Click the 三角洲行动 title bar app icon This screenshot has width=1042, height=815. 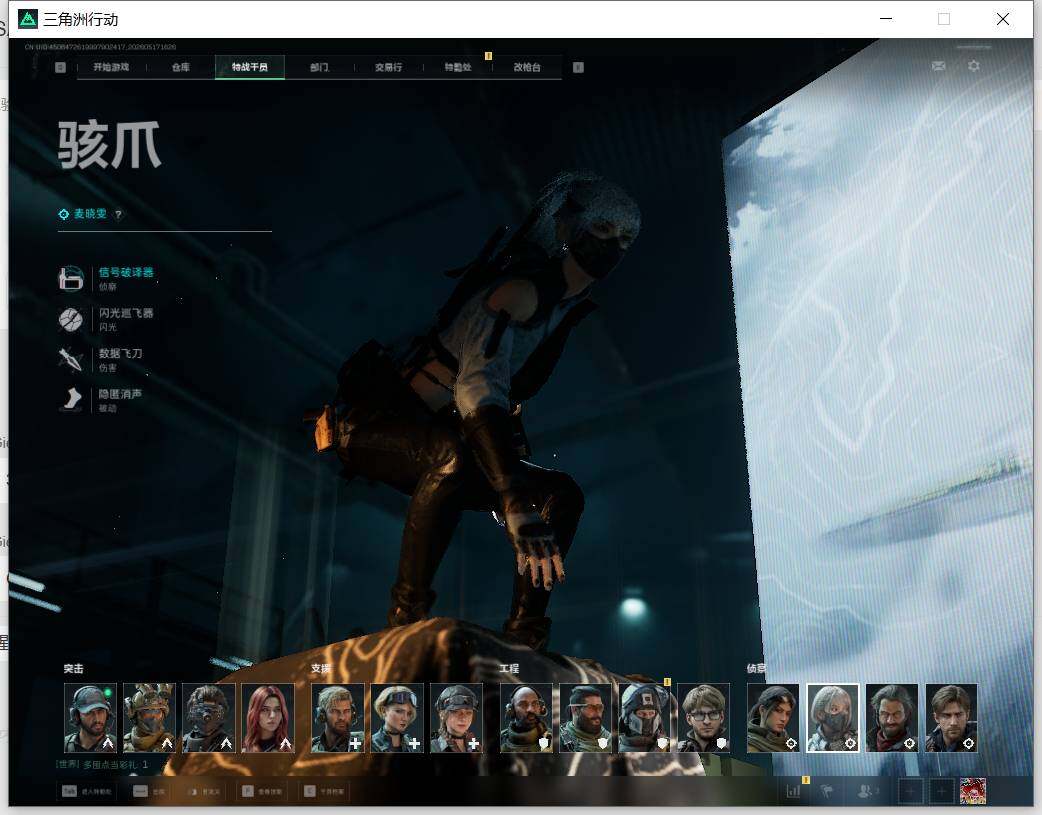coord(28,19)
